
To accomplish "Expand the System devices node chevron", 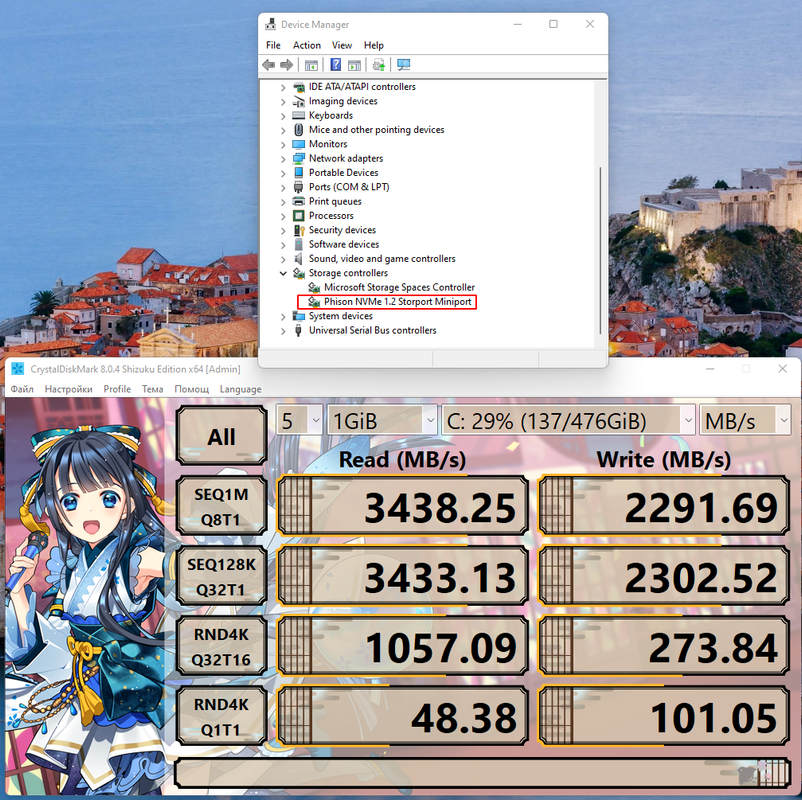I will 283,316.
